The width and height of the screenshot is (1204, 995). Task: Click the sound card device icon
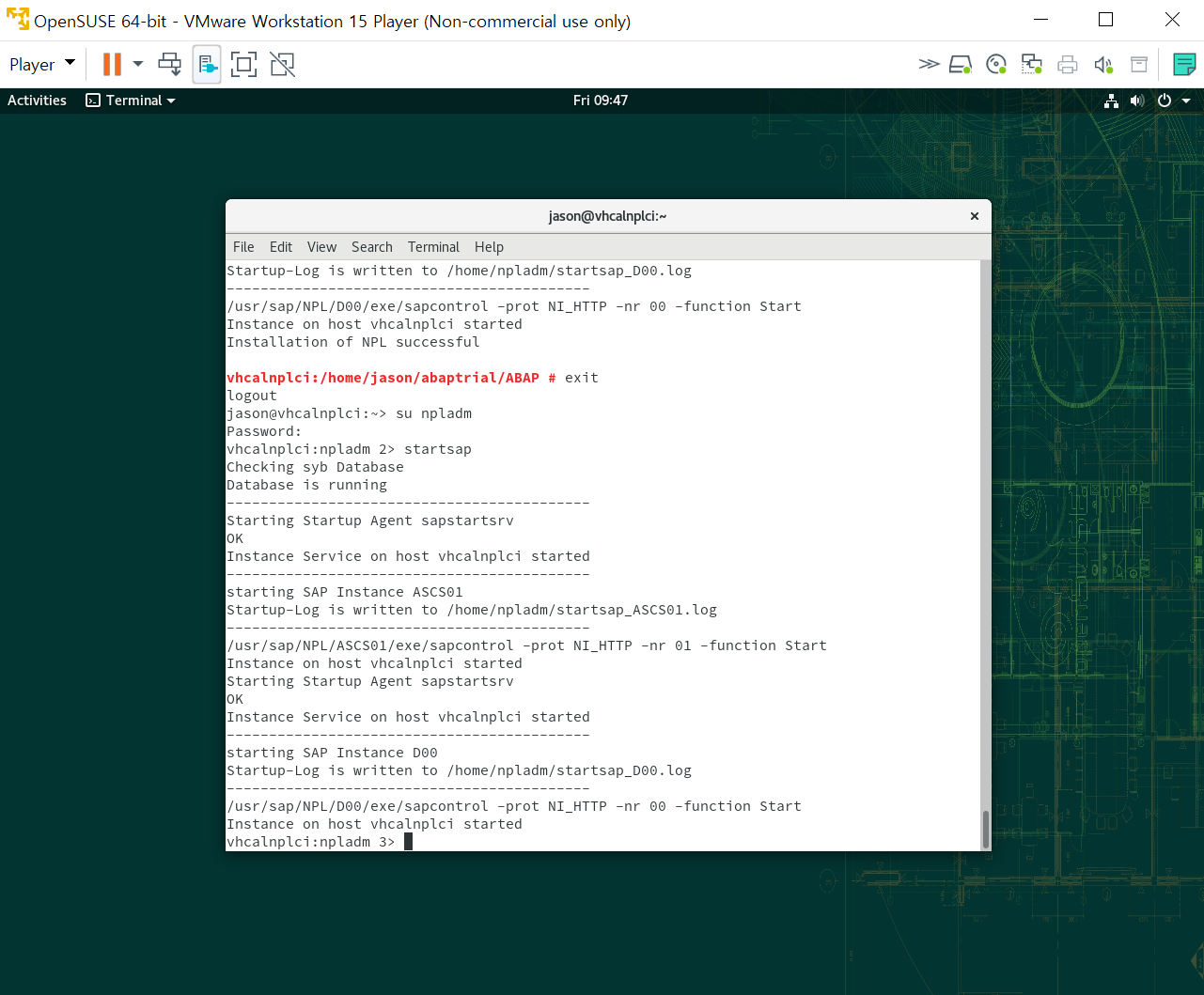[x=1103, y=65]
